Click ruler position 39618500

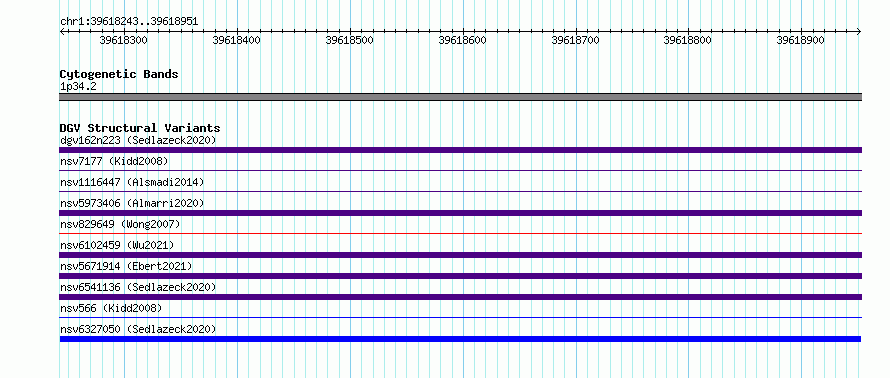350,40
